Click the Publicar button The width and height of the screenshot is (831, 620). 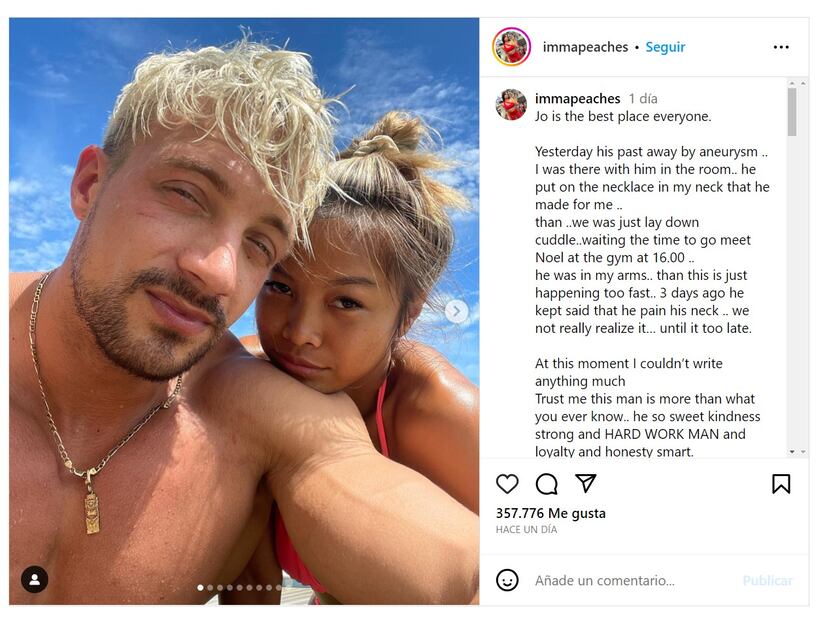767,581
